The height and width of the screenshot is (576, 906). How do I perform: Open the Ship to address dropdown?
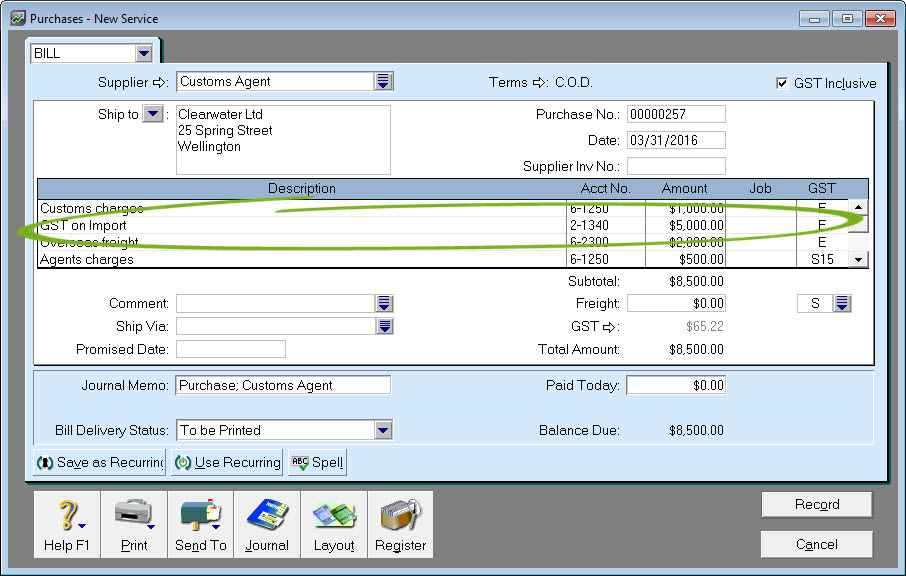pos(152,114)
